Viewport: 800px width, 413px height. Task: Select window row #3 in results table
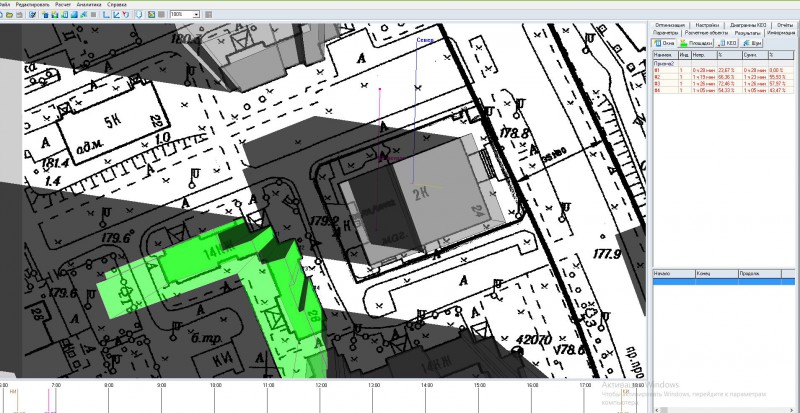723,84
